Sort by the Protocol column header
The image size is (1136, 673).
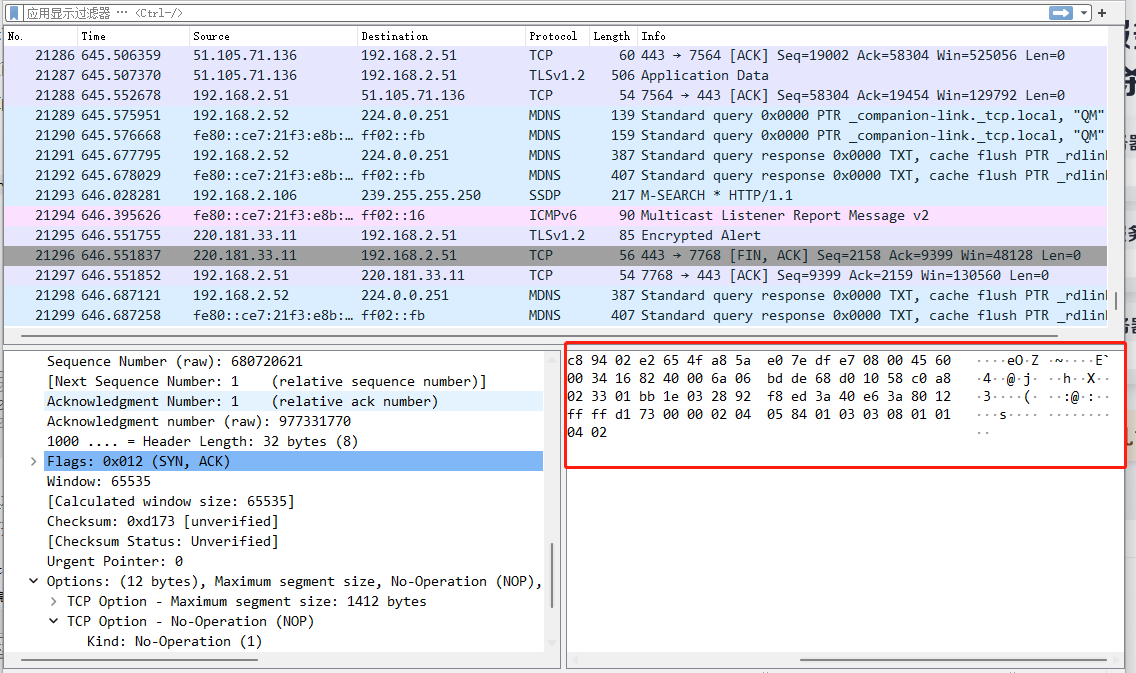coord(557,36)
